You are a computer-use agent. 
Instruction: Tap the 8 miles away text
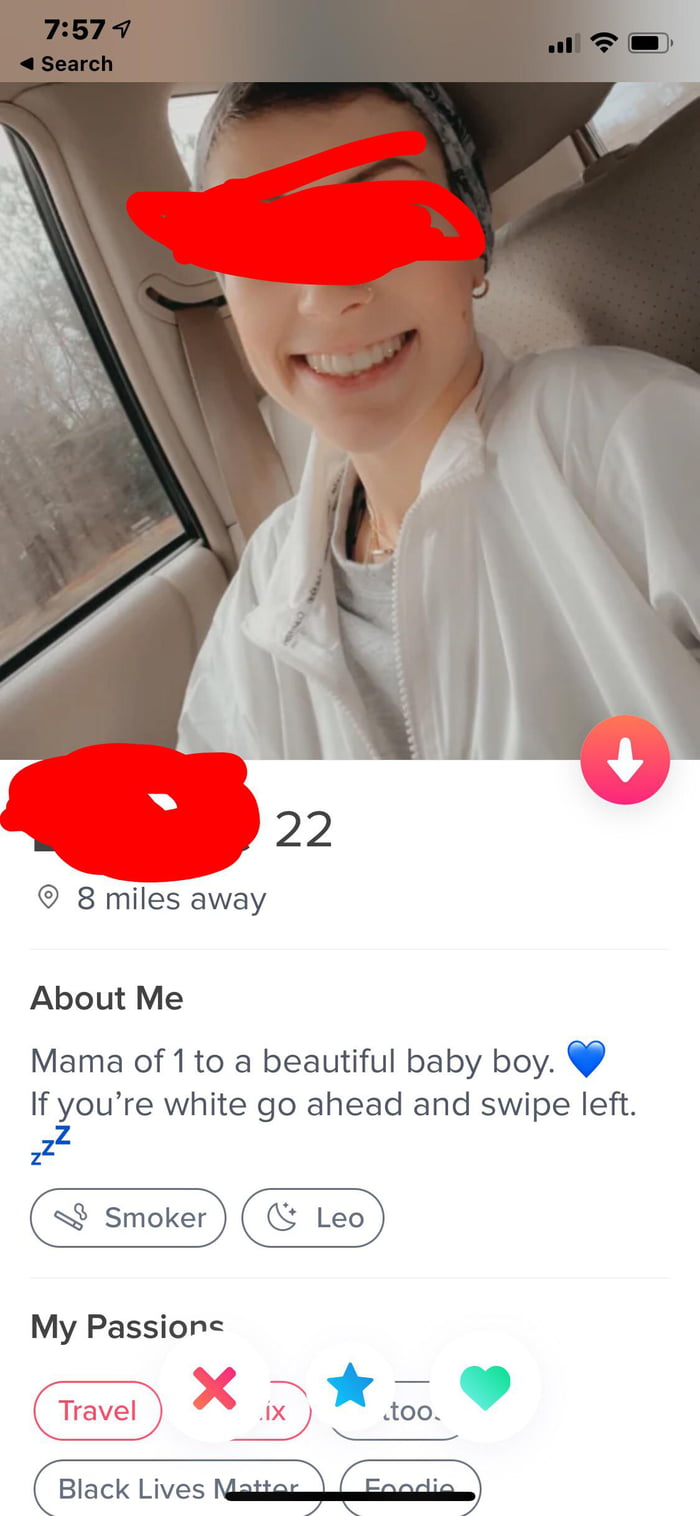coord(172,899)
